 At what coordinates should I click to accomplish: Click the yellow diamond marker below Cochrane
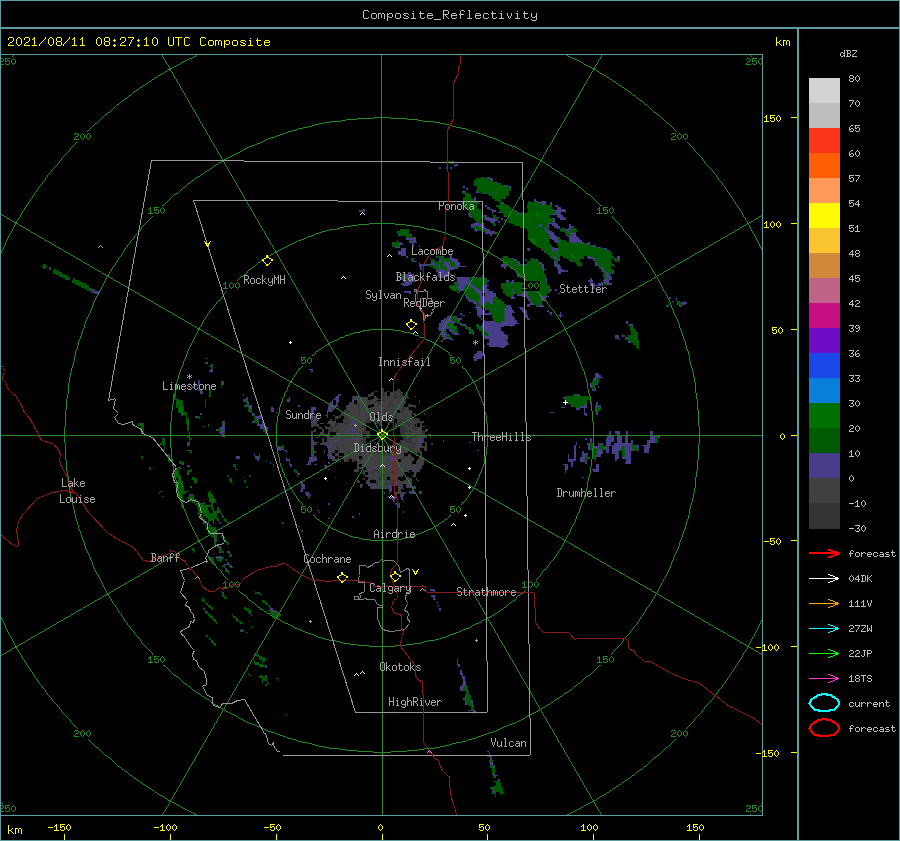342,577
